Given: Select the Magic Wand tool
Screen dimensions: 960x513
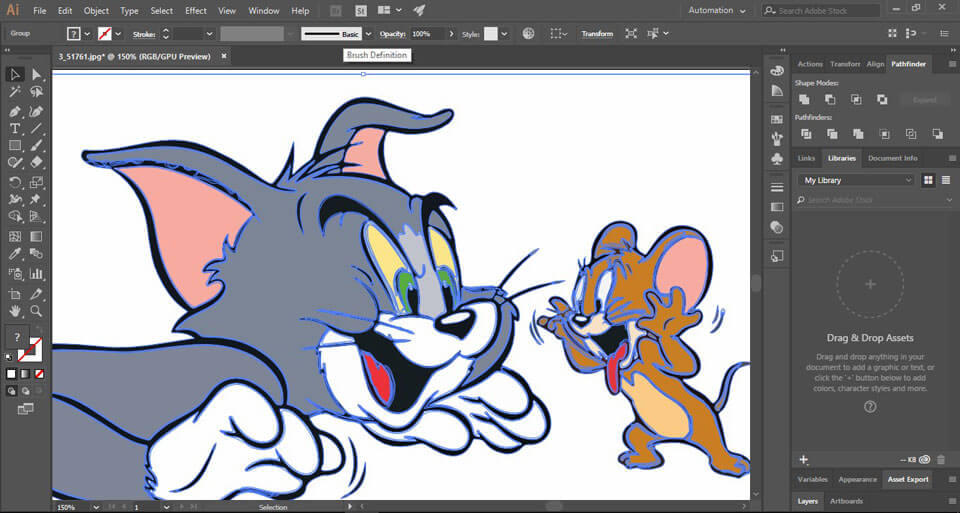Looking at the screenshot, I should coord(15,92).
